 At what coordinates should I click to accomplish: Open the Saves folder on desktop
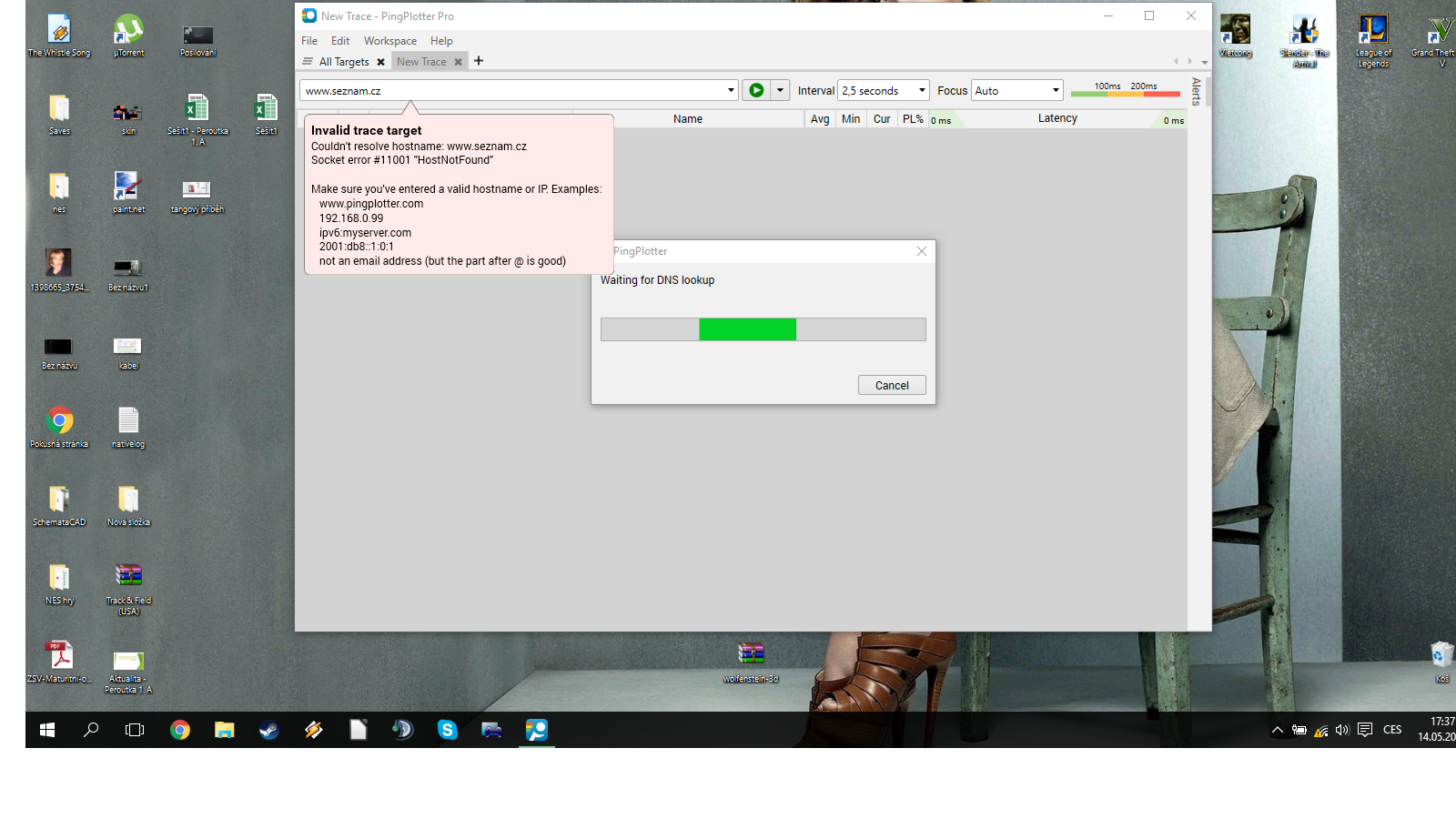pyautogui.click(x=59, y=115)
